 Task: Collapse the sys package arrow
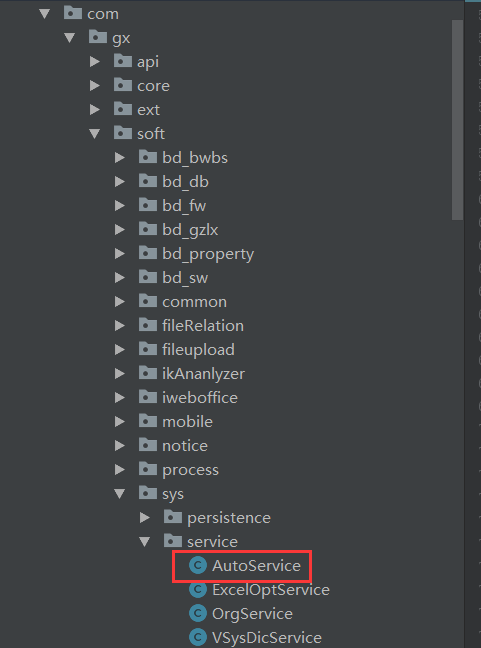120,493
